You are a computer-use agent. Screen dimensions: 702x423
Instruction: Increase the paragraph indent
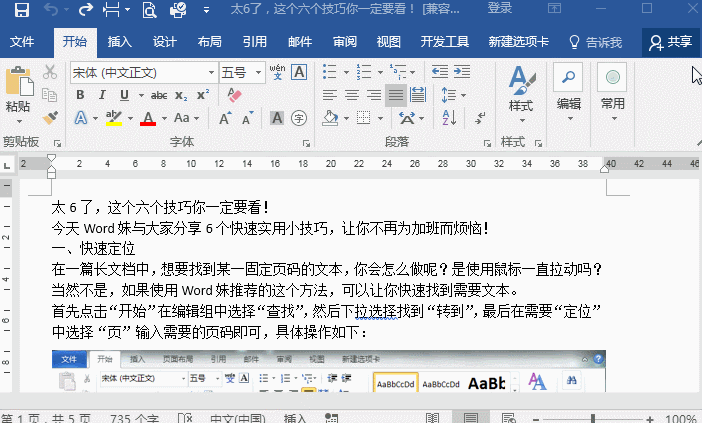tap(462, 72)
